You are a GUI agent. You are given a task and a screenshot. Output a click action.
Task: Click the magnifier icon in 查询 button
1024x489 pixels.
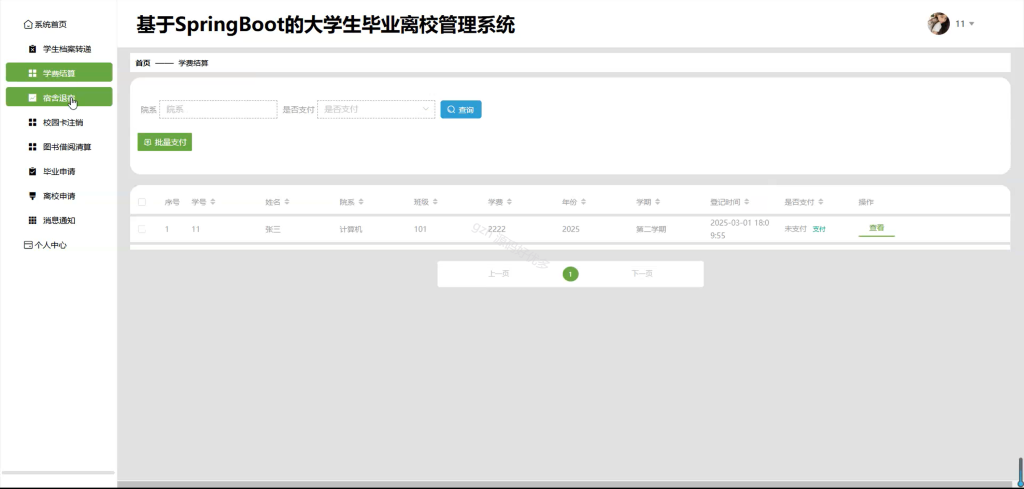click(451, 110)
